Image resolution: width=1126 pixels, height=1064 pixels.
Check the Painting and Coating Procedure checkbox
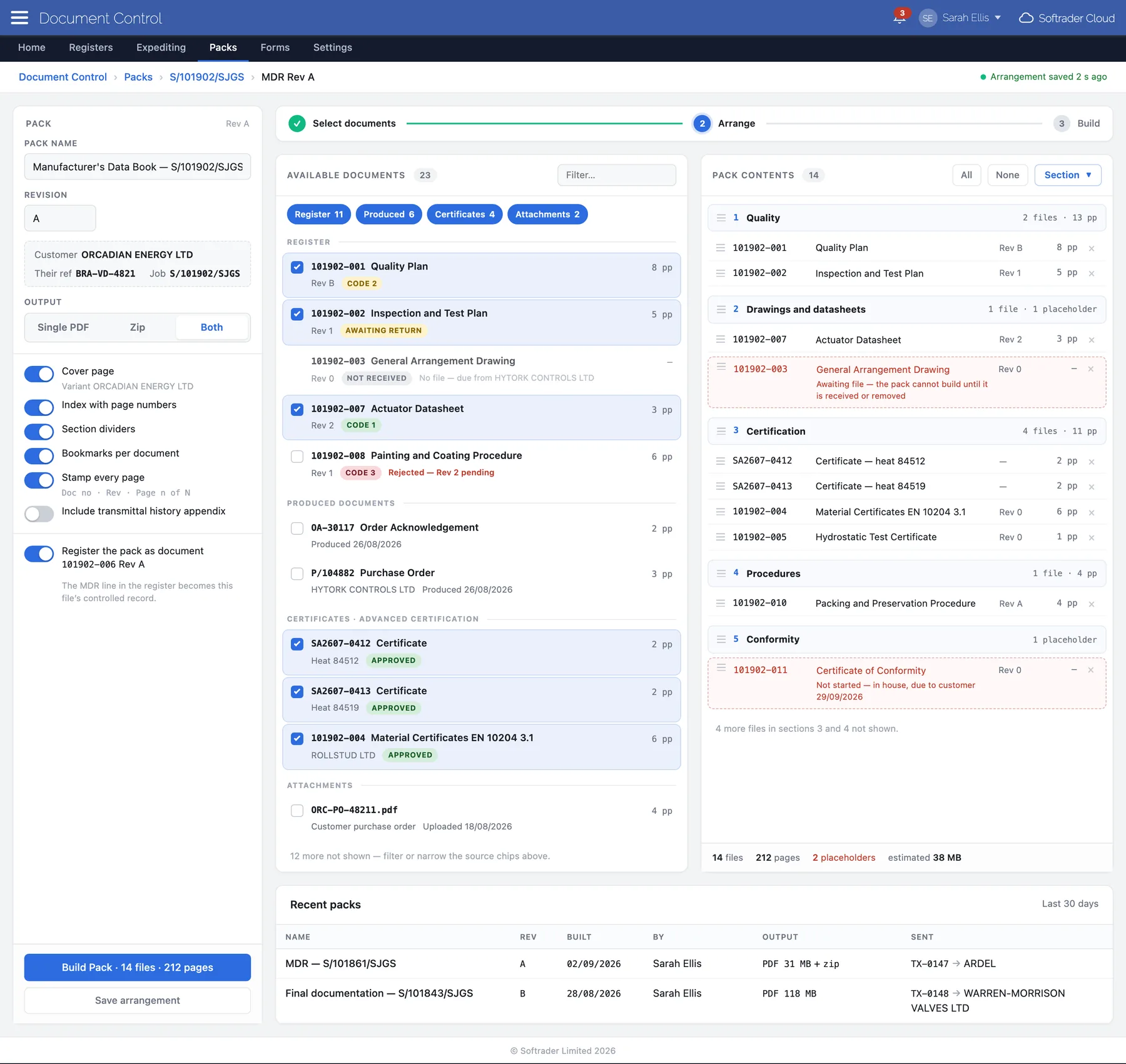[x=297, y=457]
